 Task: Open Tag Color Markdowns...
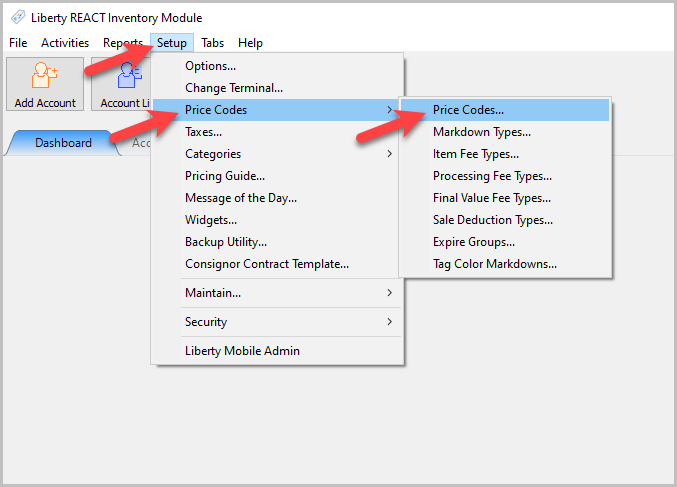505,264
